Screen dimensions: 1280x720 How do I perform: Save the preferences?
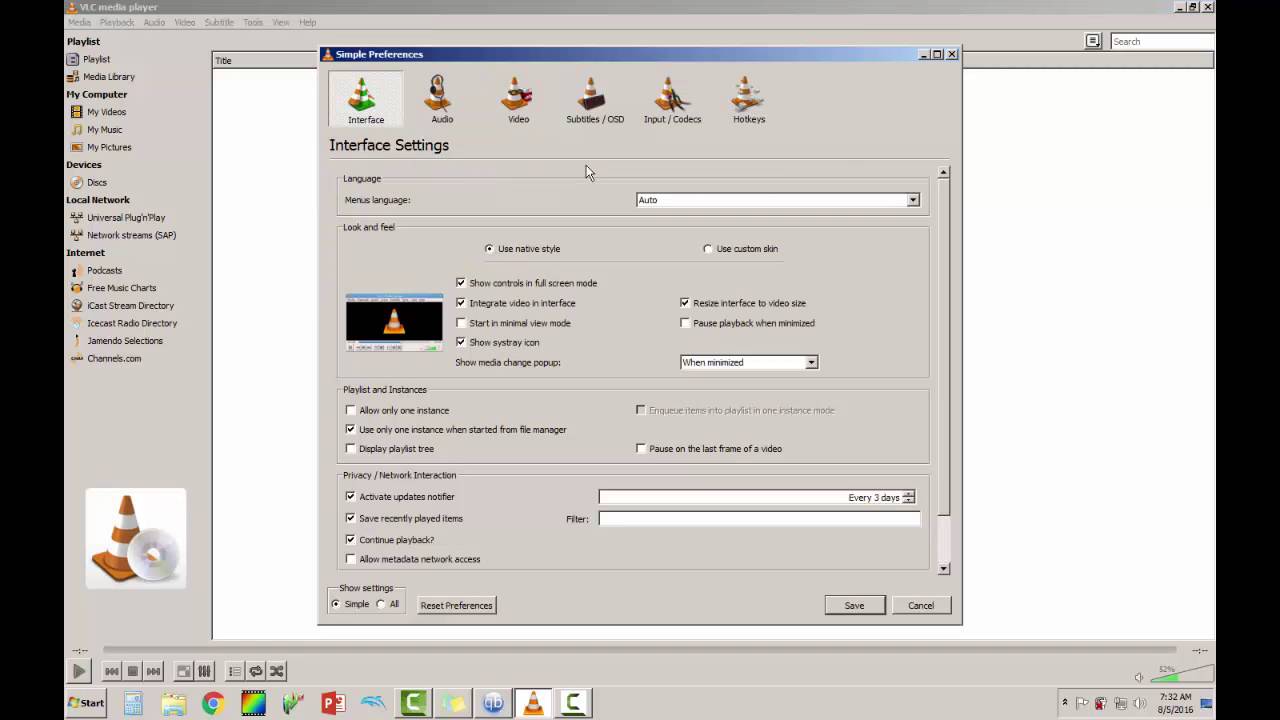click(x=854, y=605)
